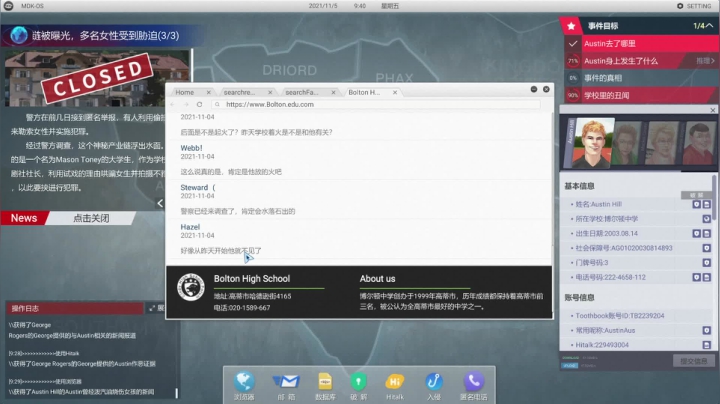The width and height of the screenshot is (720, 404).
Task: Reload the Bolton page in browser
Action: 199,104
